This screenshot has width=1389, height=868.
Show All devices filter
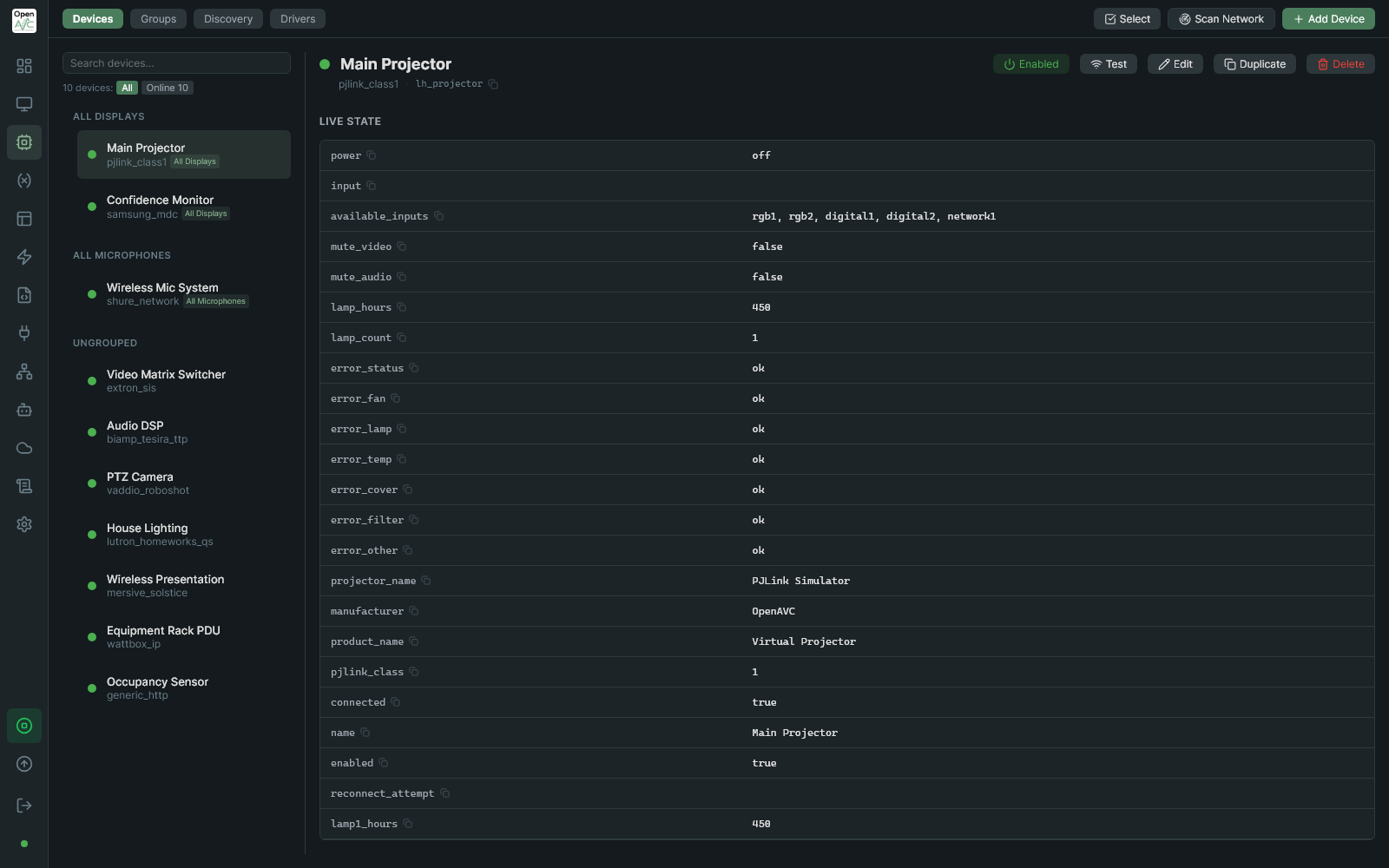[128, 88]
